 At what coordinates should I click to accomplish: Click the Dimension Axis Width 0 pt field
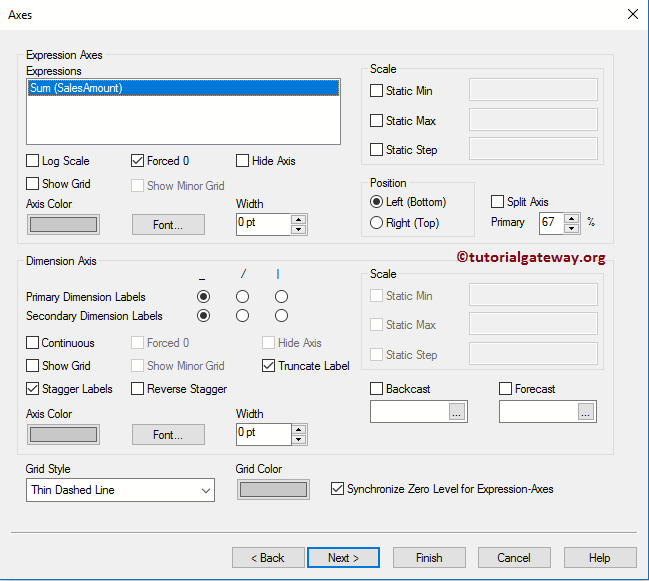click(264, 434)
